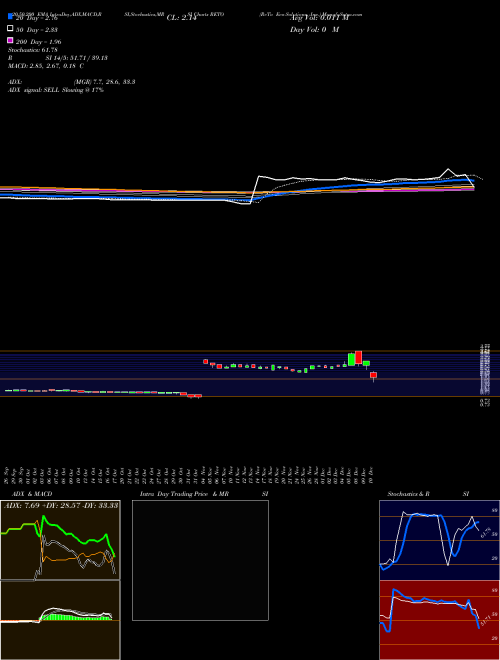Click the final red candlestick on the price chart
The image size is (500, 660).
373,375
